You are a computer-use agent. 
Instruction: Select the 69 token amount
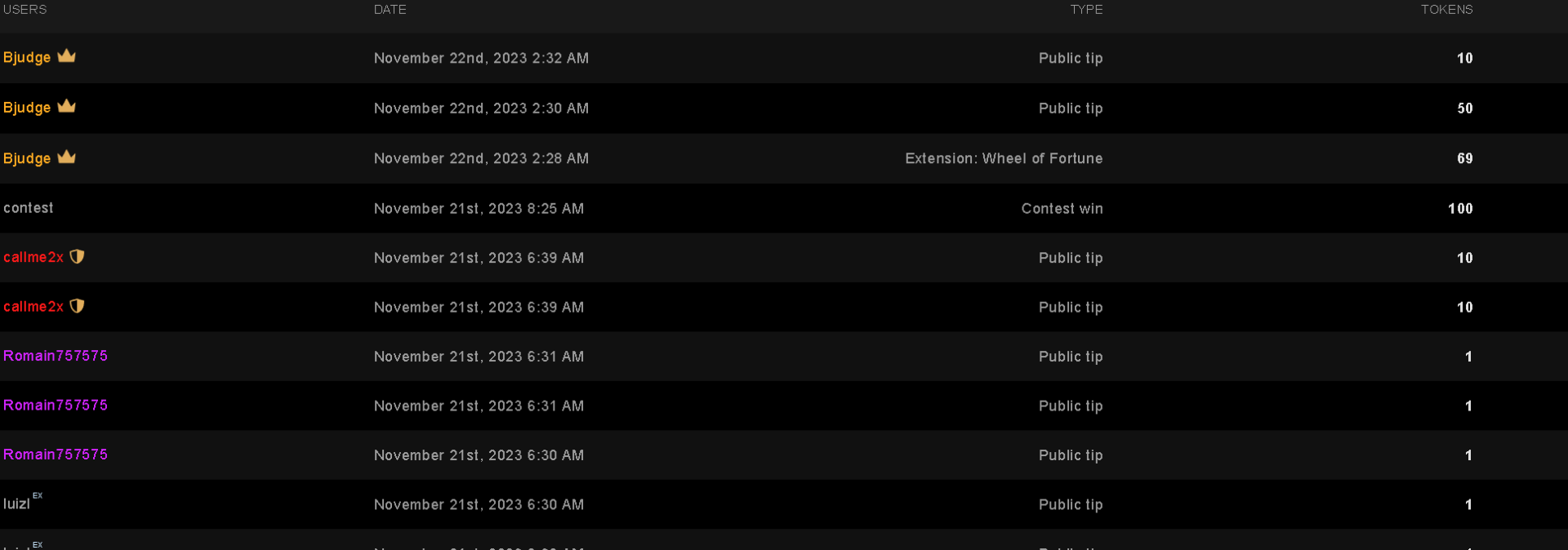pos(1465,158)
